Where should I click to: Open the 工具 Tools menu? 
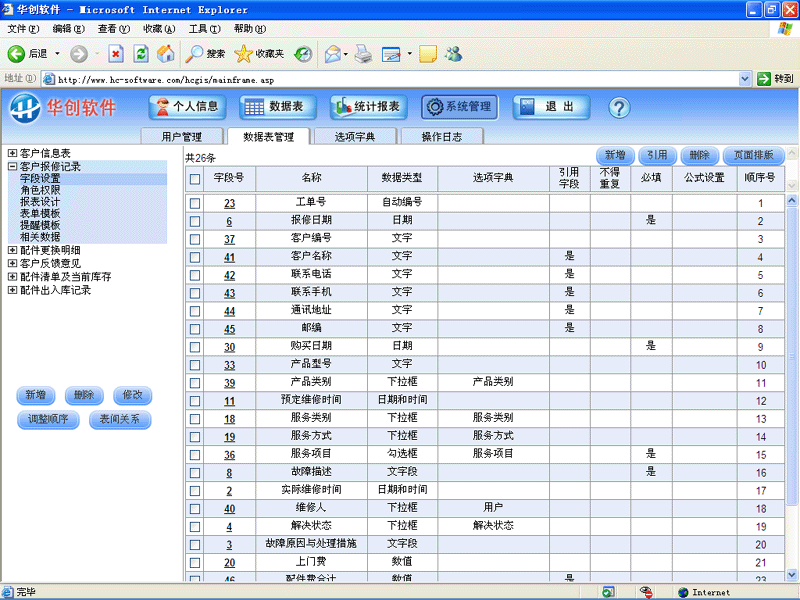205,29
